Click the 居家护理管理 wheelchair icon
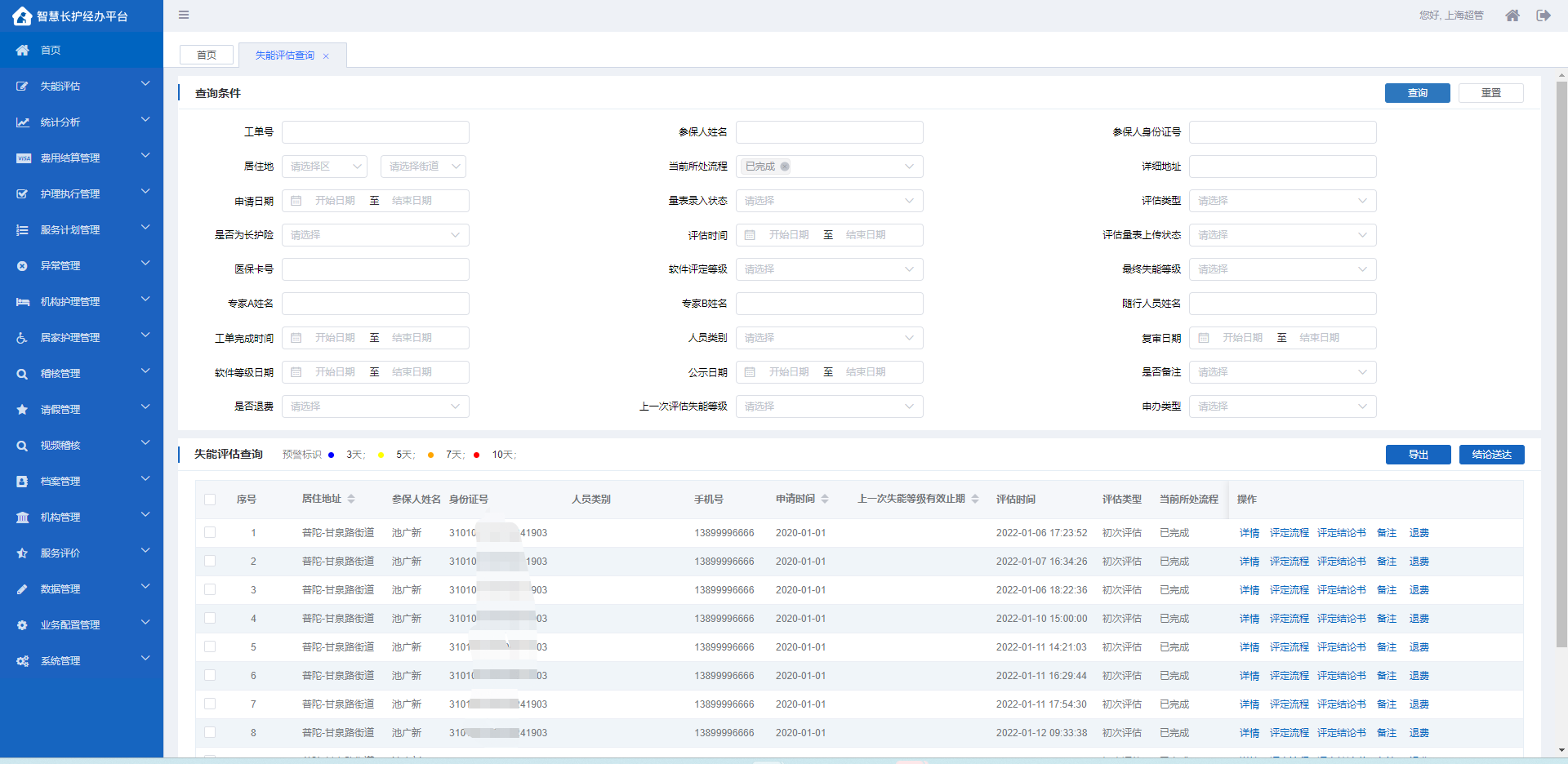 click(x=22, y=337)
